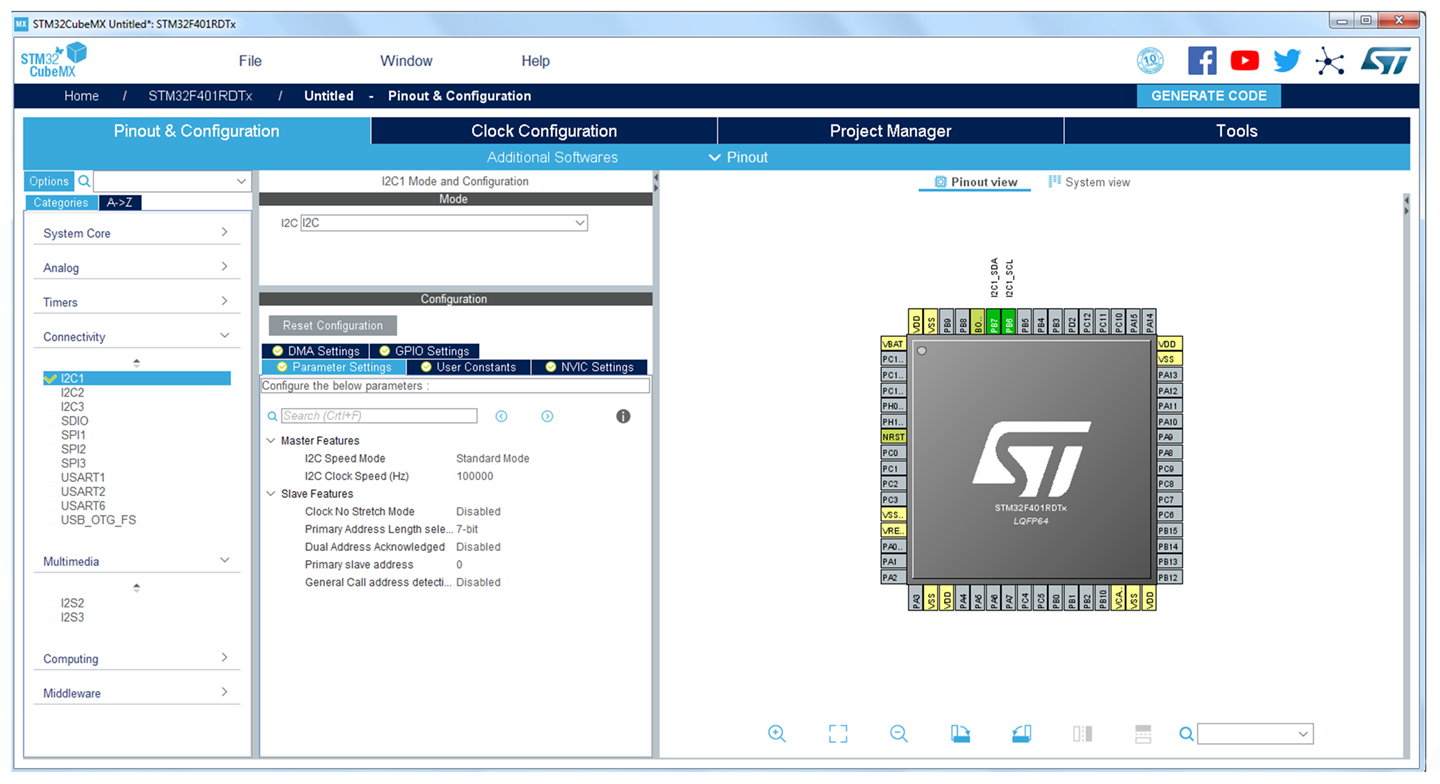Open the Help menu
This screenshot has width=1440, height=784.
pos(535,61)
